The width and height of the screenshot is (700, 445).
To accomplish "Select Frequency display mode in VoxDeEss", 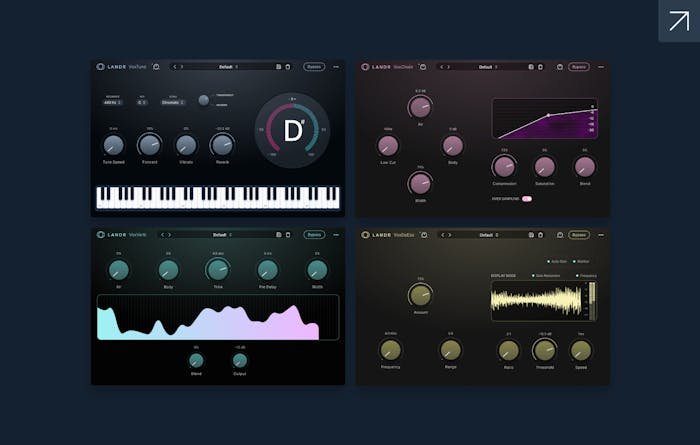I will pos(586,276).
